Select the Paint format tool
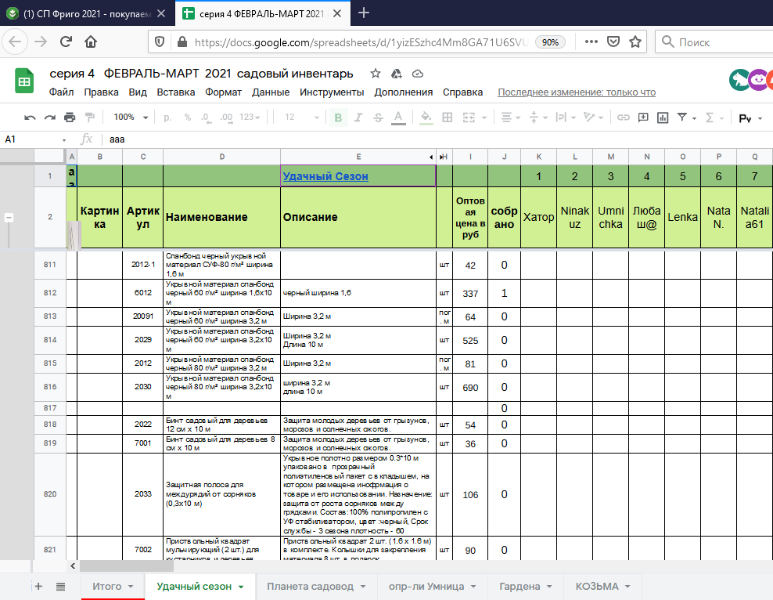The height and width of the screenshot is (600, 773). pyautogui.click(x=90, y=117)
